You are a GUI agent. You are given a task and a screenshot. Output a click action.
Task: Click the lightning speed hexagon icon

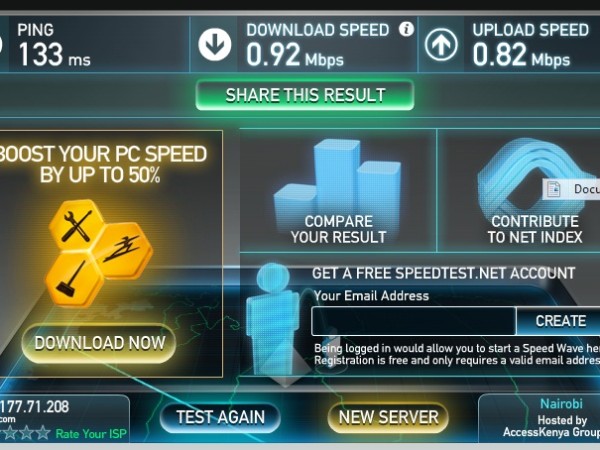[x=123, y=249]
